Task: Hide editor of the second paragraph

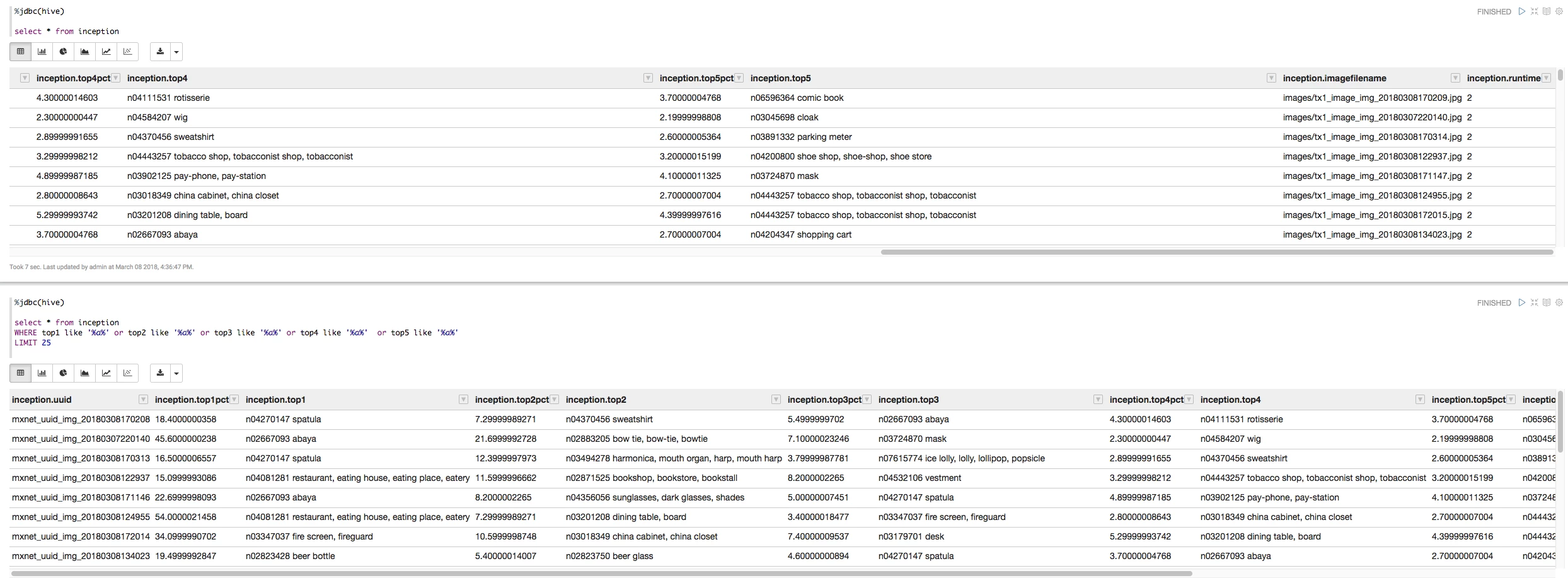Action: click(x=1535, y=303)
